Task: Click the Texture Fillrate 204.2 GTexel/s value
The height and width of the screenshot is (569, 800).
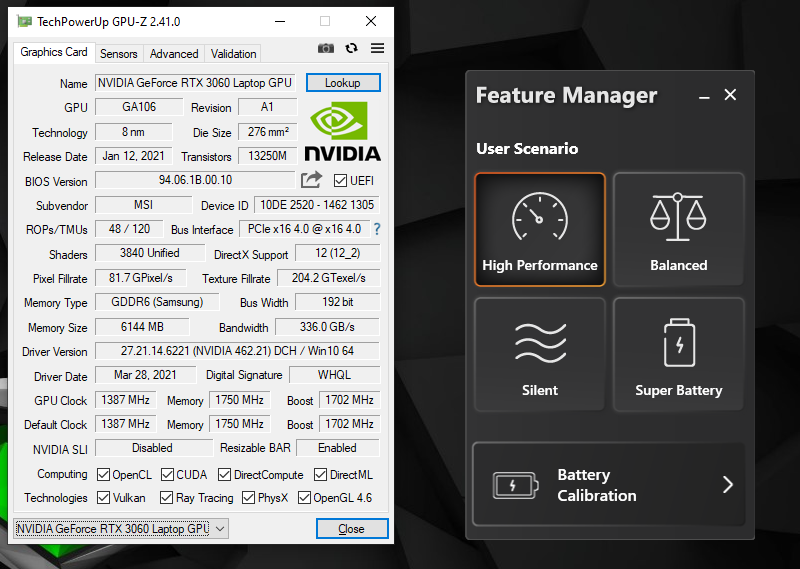Action: pos(329,278)
